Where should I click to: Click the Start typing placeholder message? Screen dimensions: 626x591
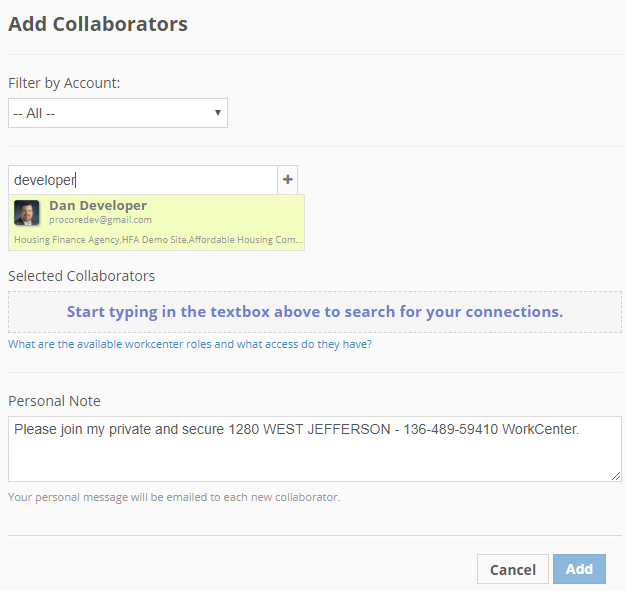315,312
